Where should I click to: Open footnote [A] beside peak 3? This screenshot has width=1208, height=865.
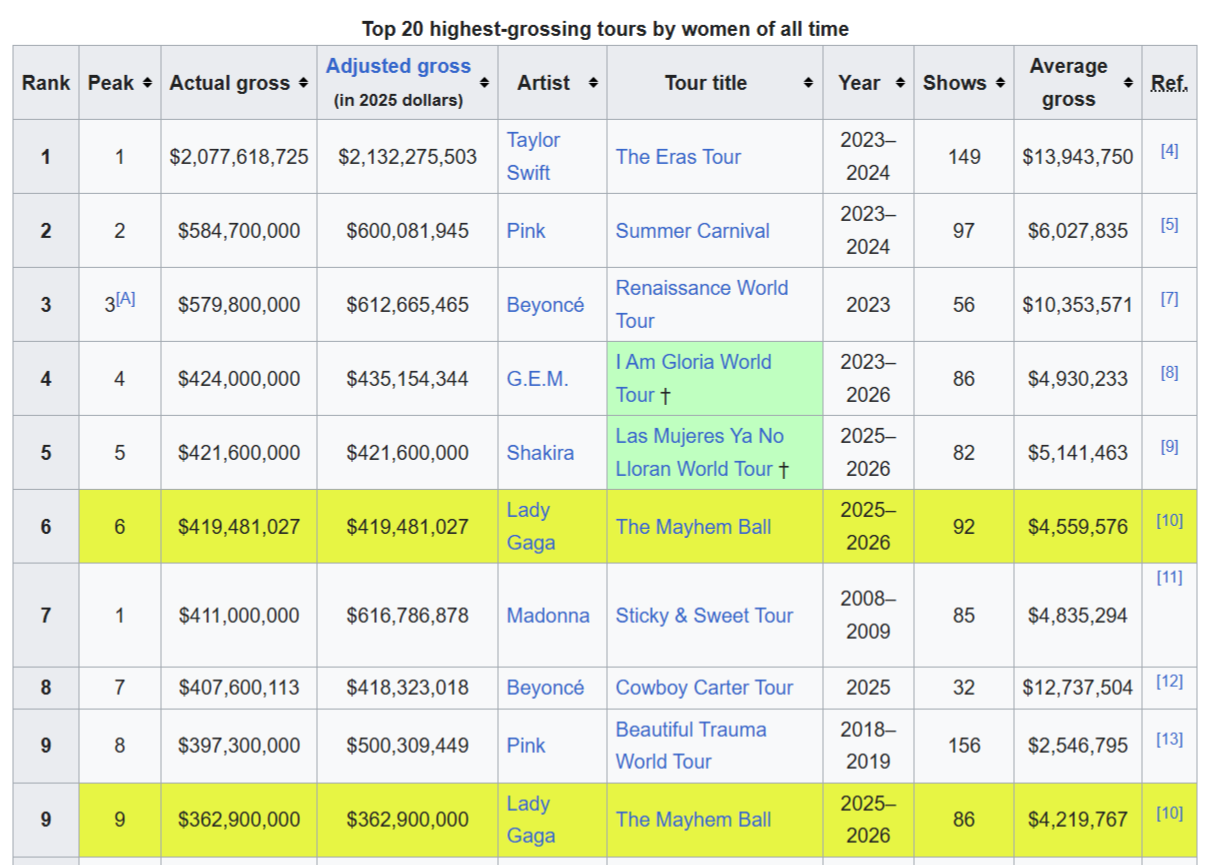click(126, 299)
